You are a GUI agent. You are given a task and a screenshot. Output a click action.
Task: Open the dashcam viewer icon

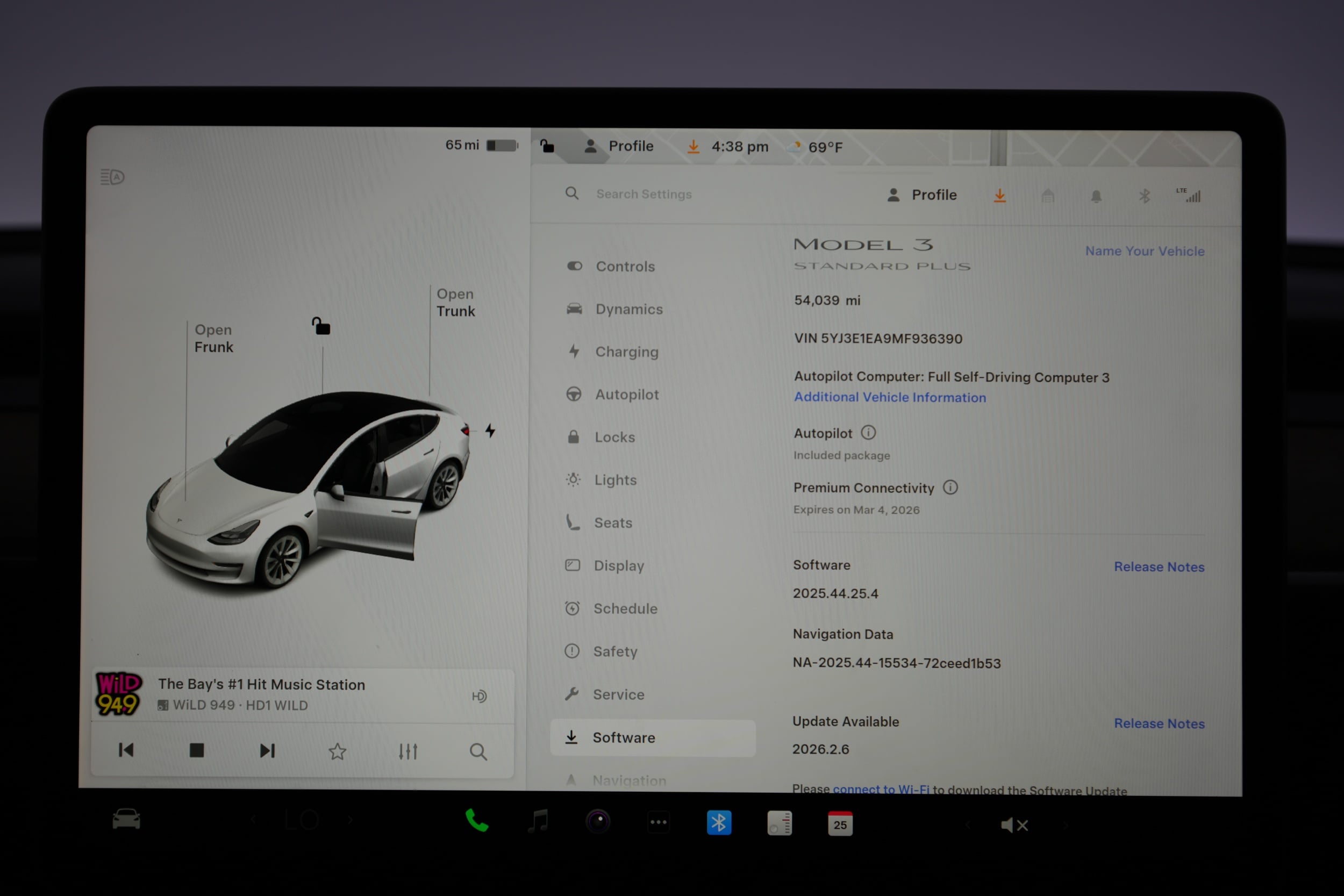598,822
